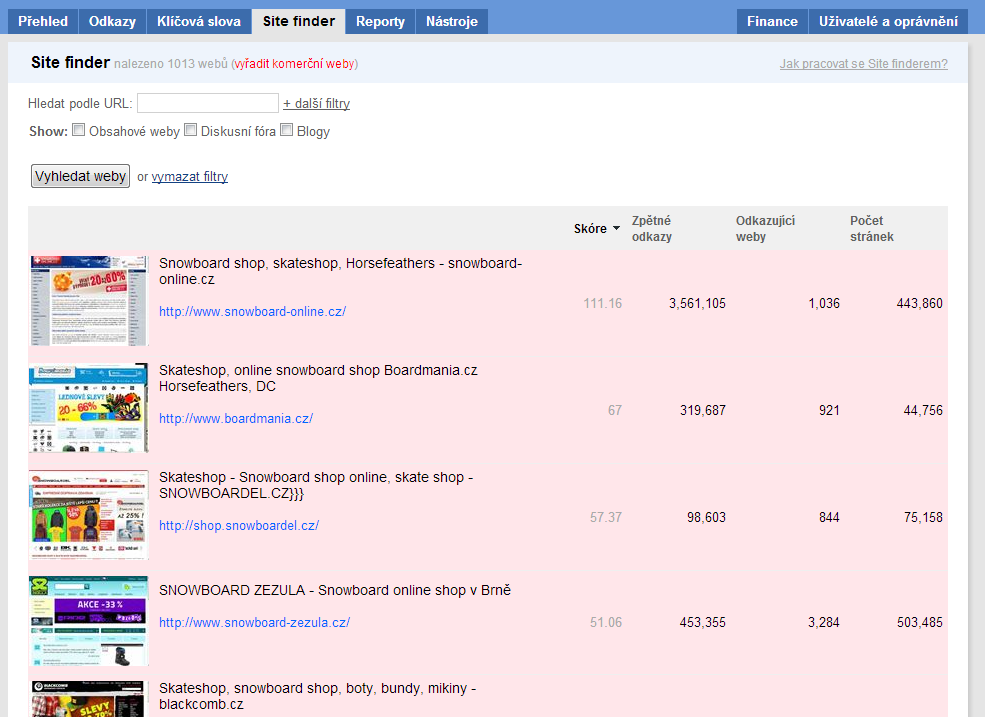
Task: Select backlinks value 453,355
Action: point(702,622)
